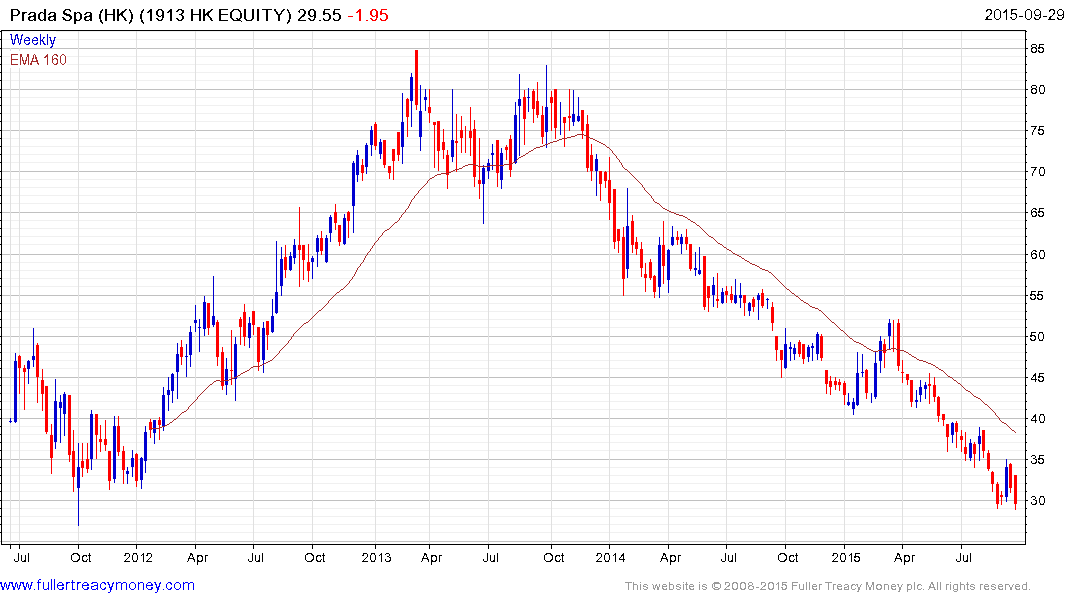Click the 45 price axis label
The image size is (1075, 600).
1037,378
